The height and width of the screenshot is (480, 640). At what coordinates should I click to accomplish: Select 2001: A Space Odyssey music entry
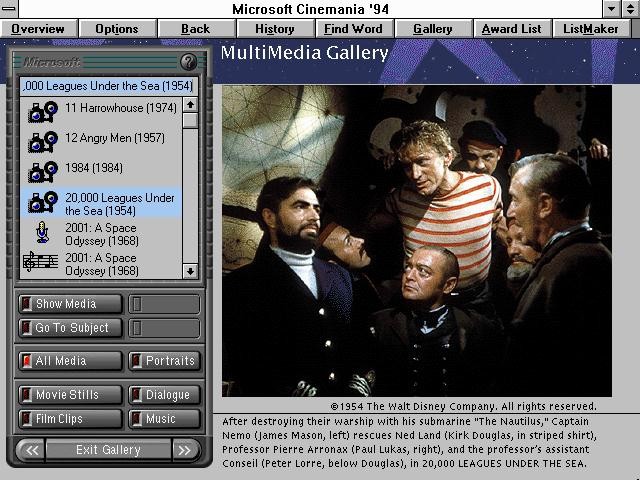[x=101, y=264]
